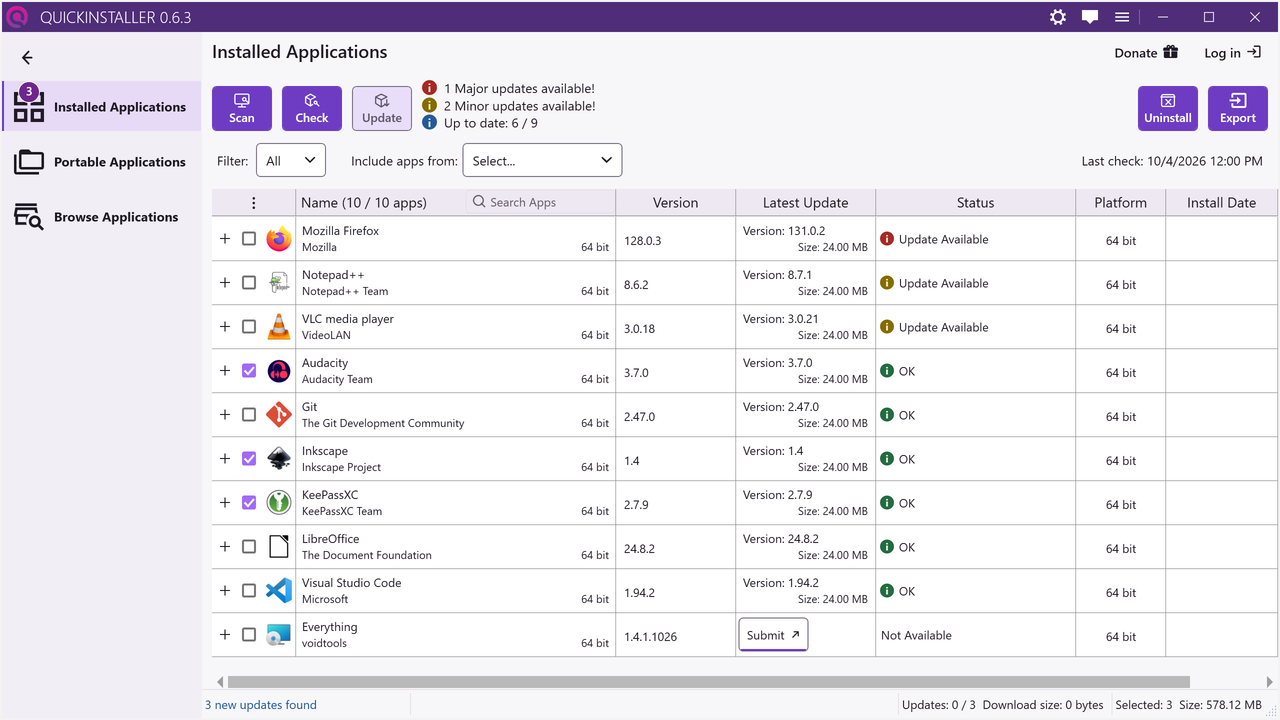Check the Git row checkbox
The image size is (1280, 720).
tap(249, 415)
